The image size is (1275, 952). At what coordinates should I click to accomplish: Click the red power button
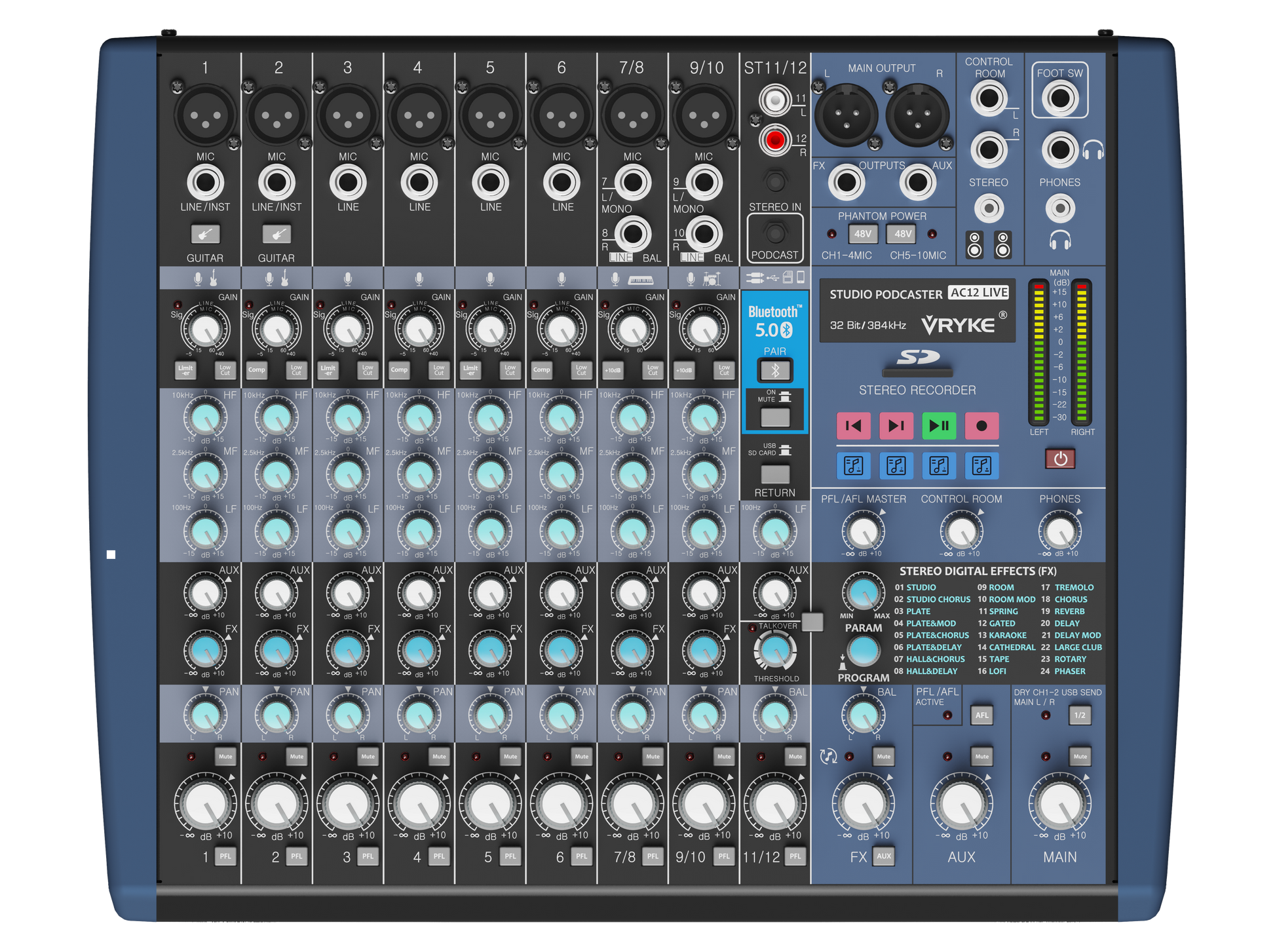pyautogui.click(x=1060, y=459)
